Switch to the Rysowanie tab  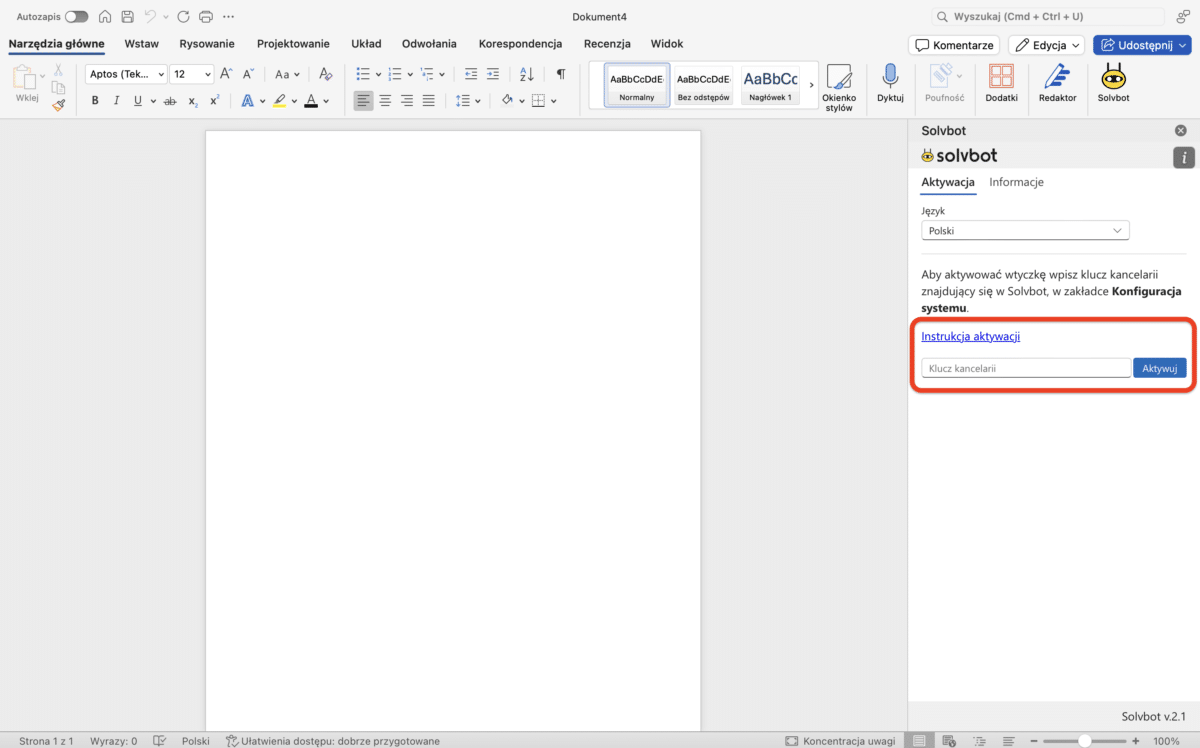[x=207, y=44]
